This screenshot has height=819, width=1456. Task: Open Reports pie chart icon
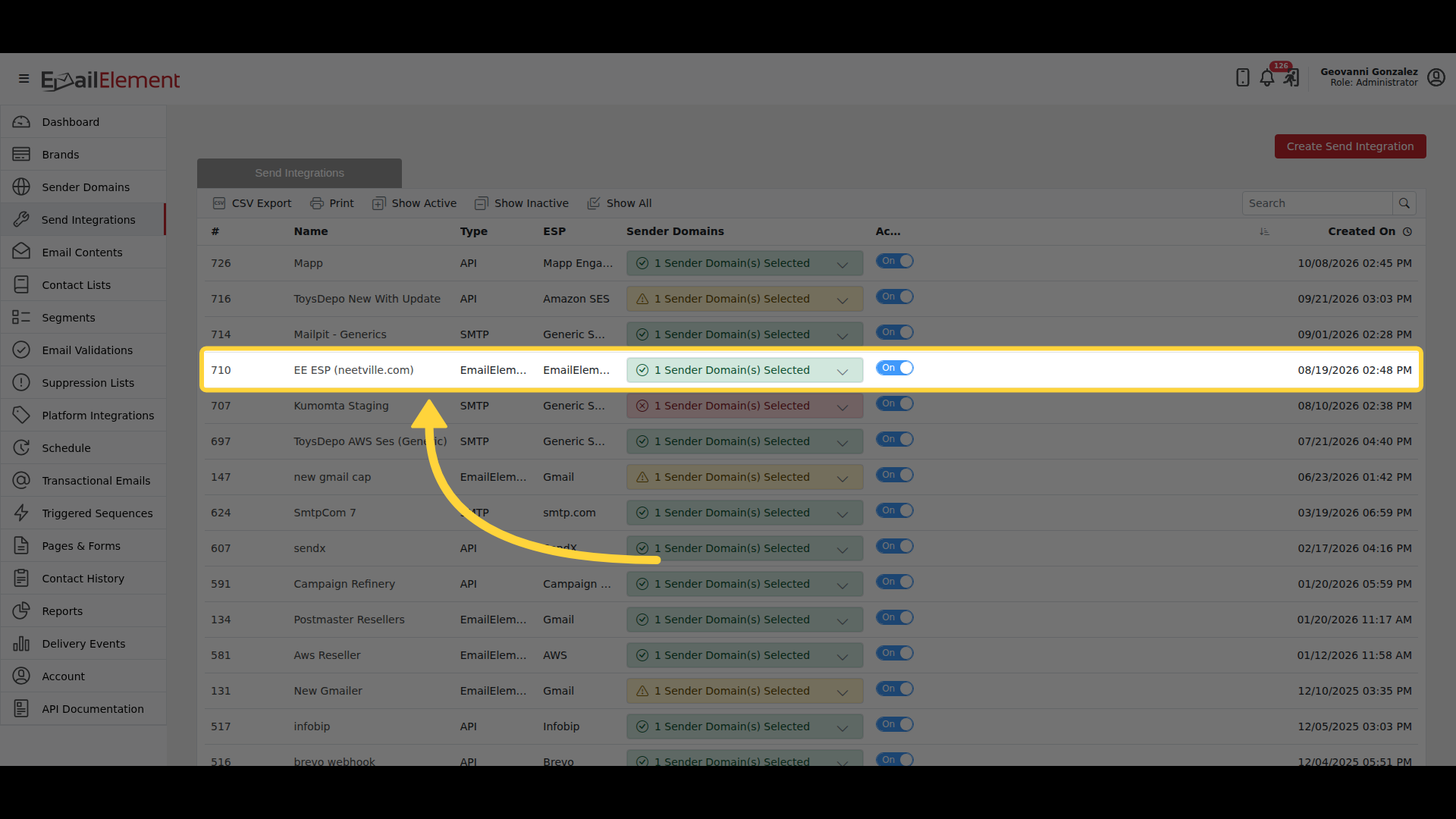tap(21, 610)
